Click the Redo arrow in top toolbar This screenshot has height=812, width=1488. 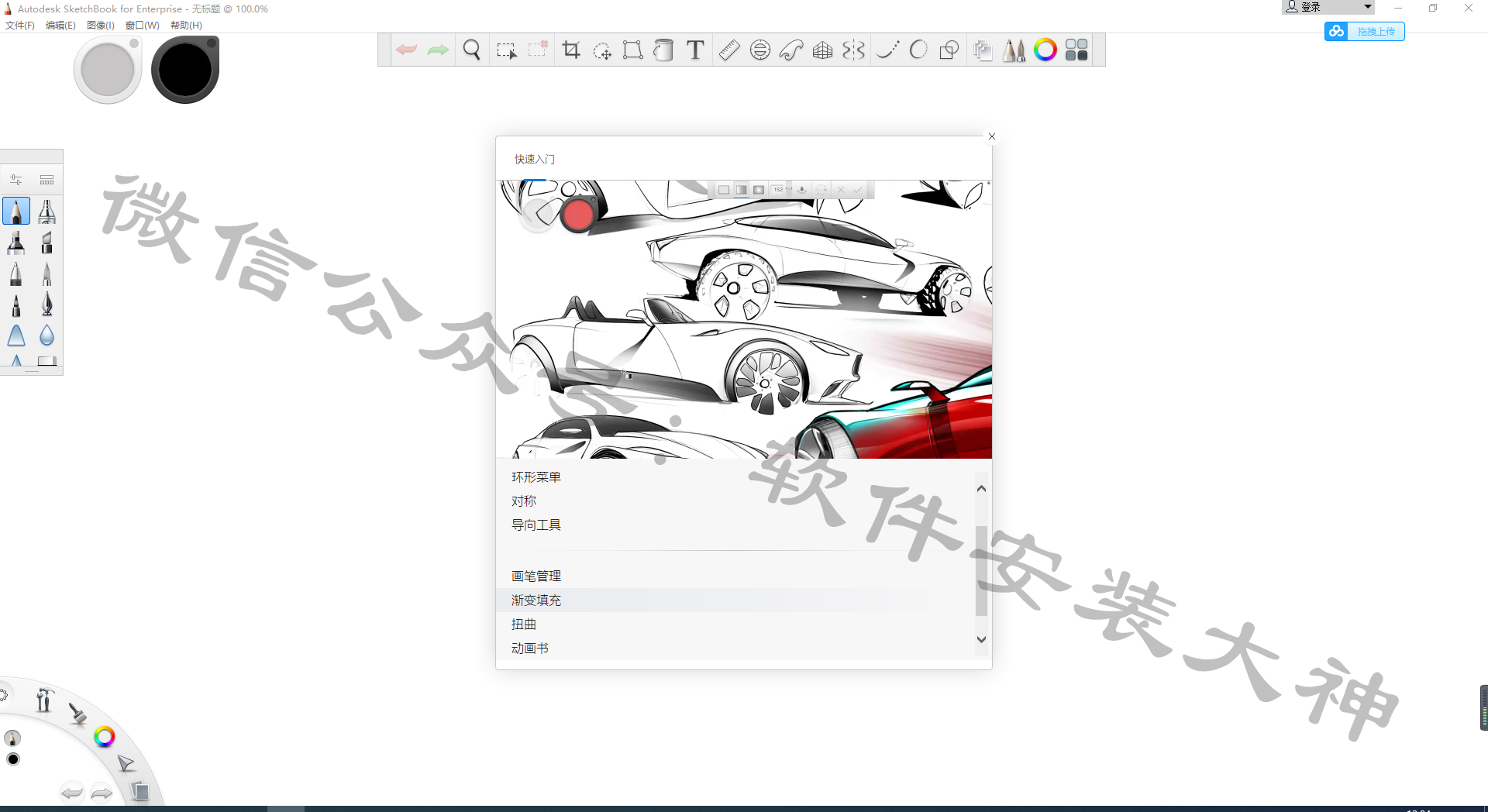coord(439,50)
